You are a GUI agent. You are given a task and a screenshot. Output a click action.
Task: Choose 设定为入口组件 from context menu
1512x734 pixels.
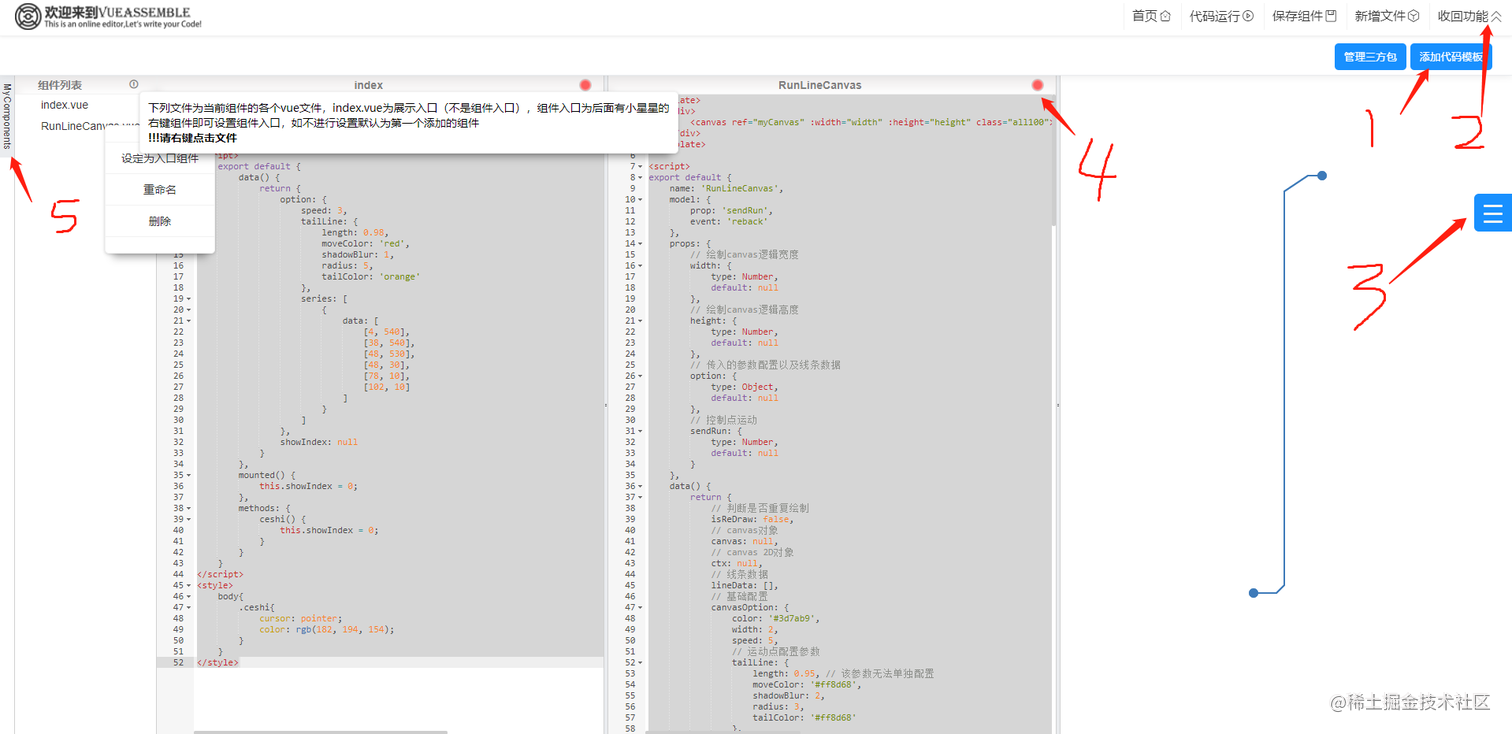tap(160, 158)
